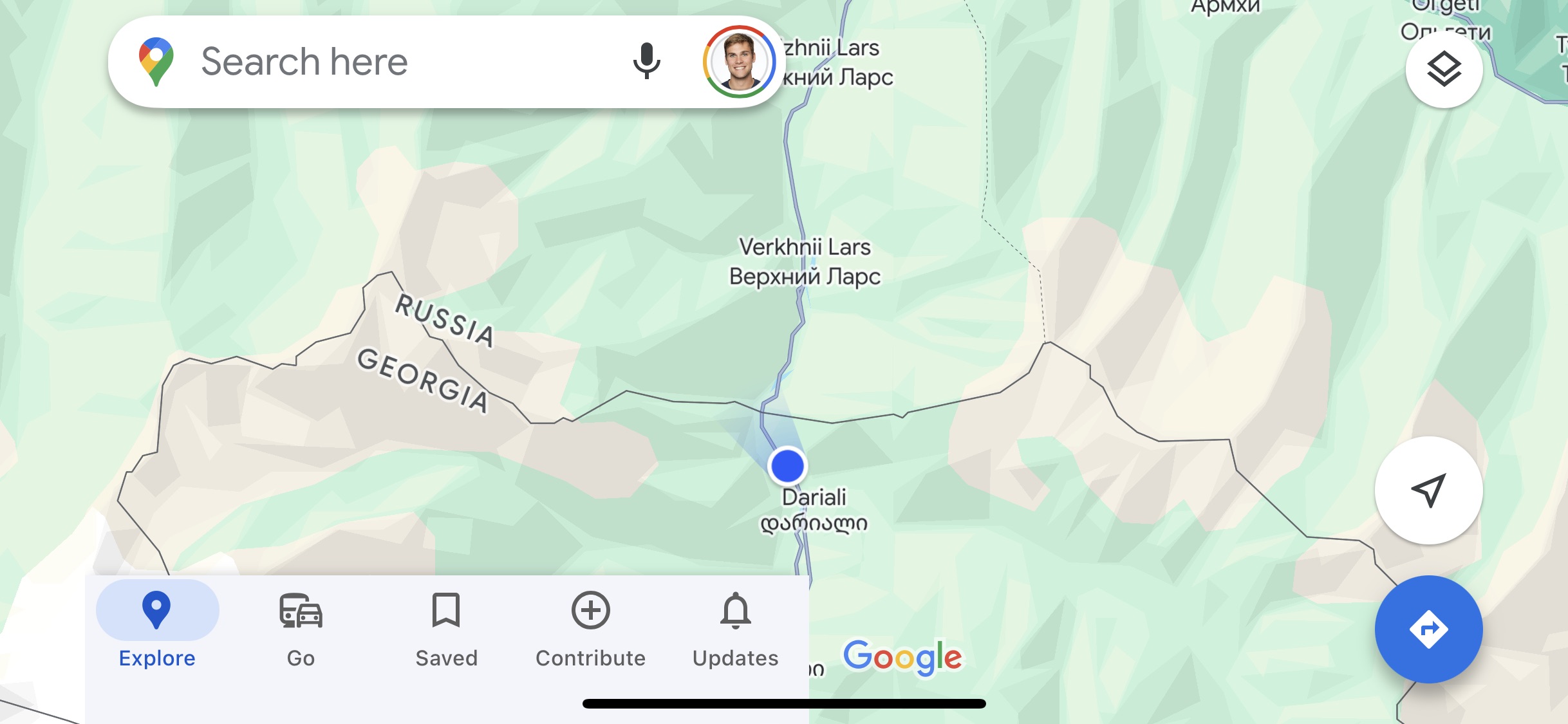
Task: Select the Dariali place label
Action: (814, 510)
